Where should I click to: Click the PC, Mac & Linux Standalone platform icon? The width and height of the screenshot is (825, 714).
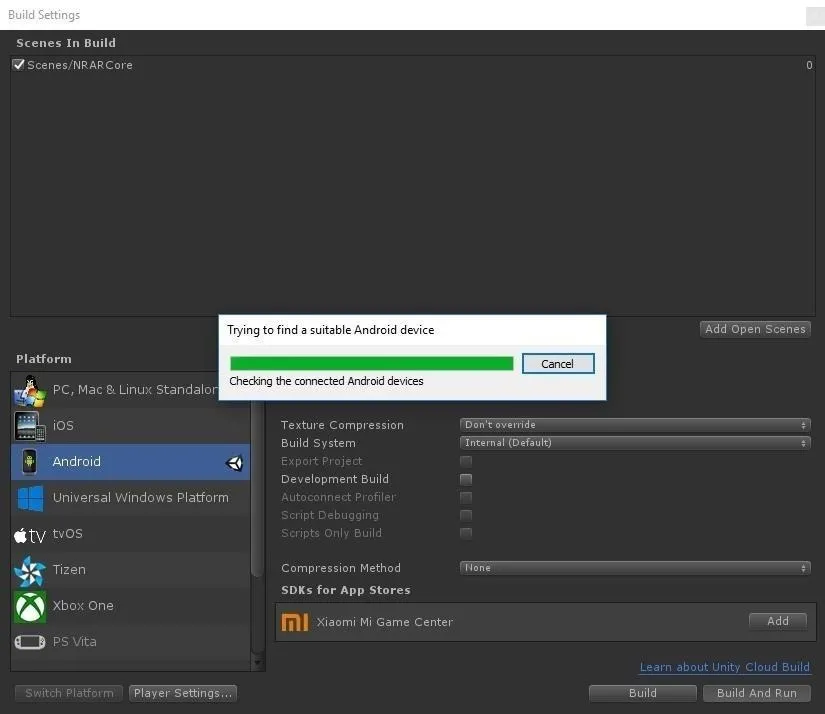[29, 391]
